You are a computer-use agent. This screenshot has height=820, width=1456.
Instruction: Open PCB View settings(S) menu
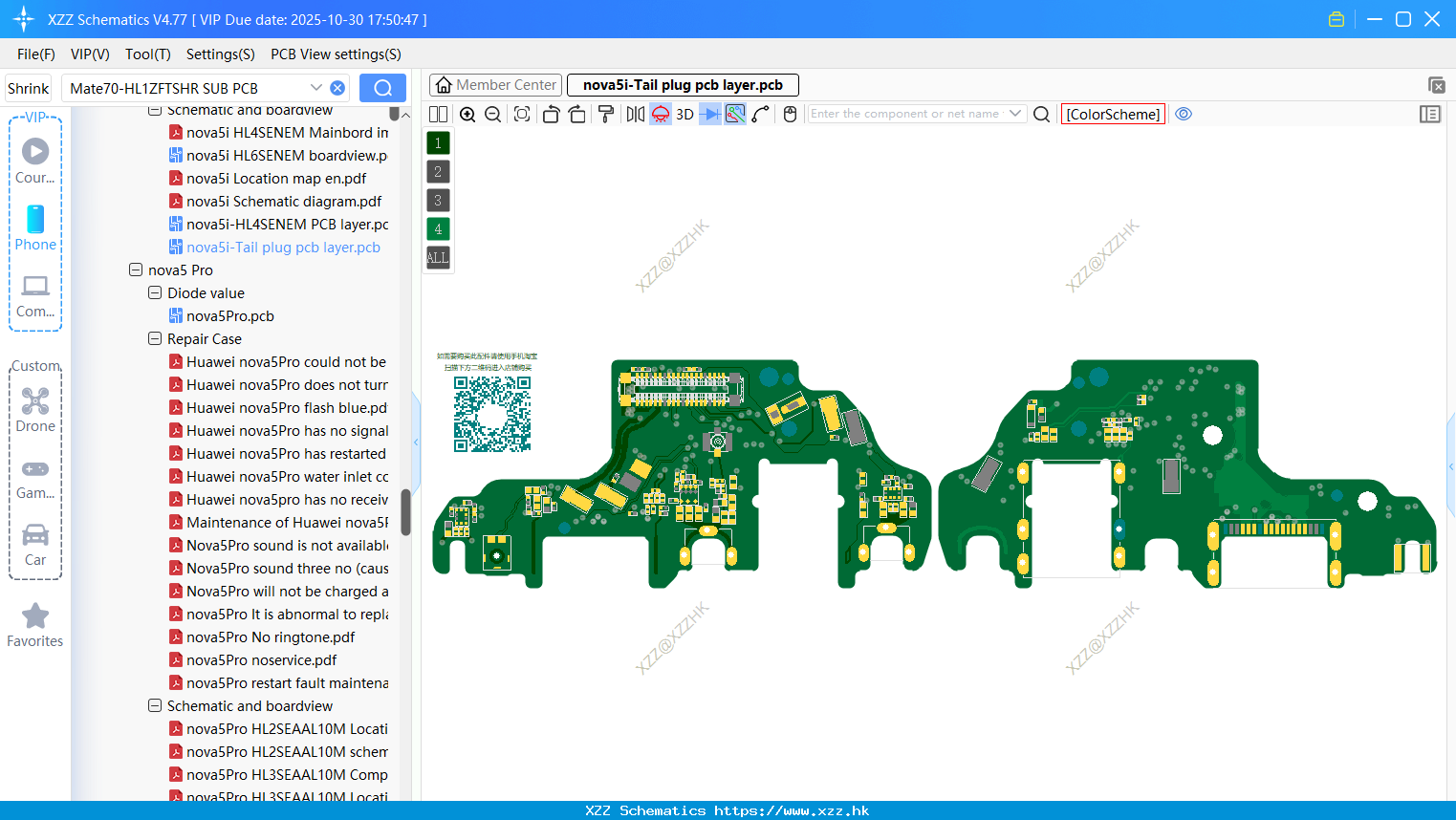(x=336, y=54)
